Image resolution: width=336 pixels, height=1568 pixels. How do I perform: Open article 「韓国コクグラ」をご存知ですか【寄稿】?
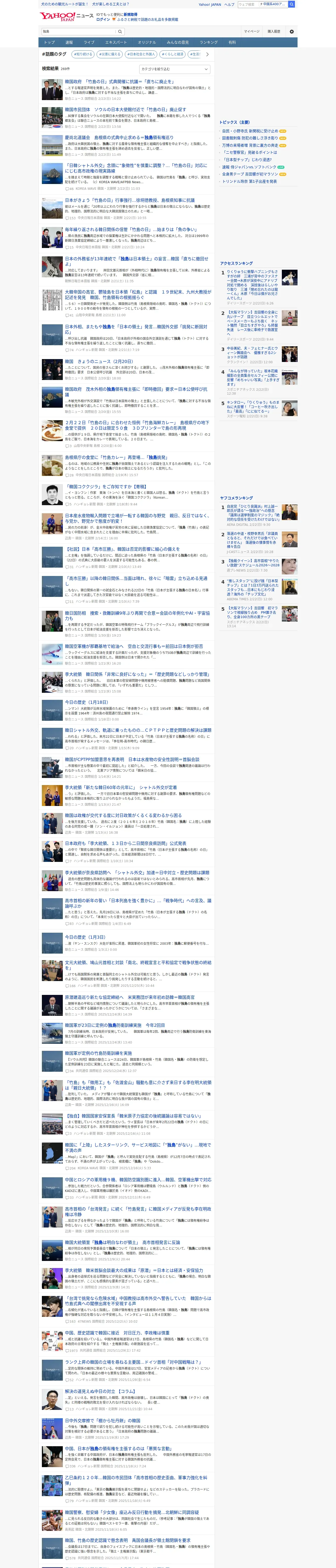click(105, 487)
